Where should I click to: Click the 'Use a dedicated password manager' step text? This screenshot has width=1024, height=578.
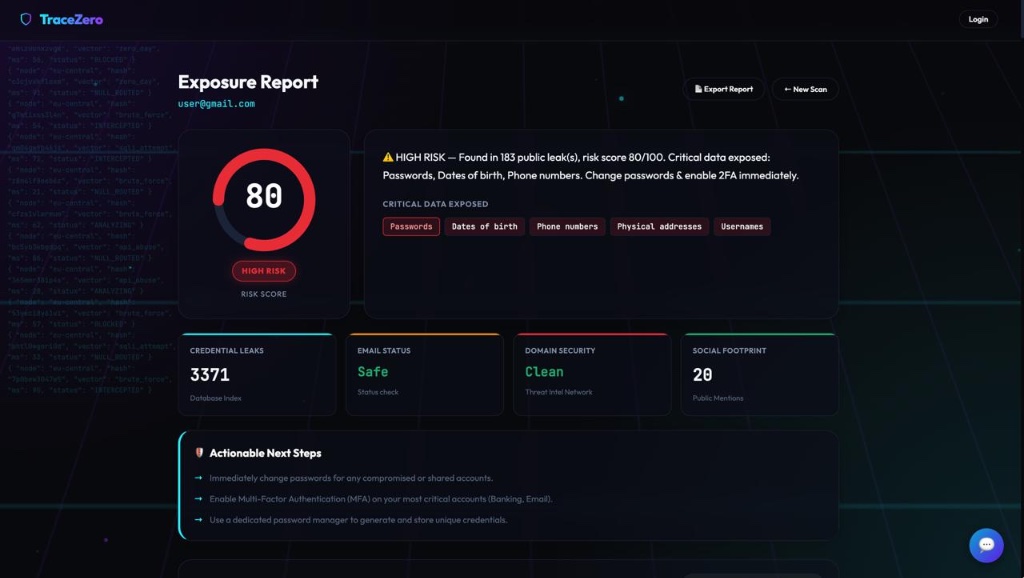[359, 520]
